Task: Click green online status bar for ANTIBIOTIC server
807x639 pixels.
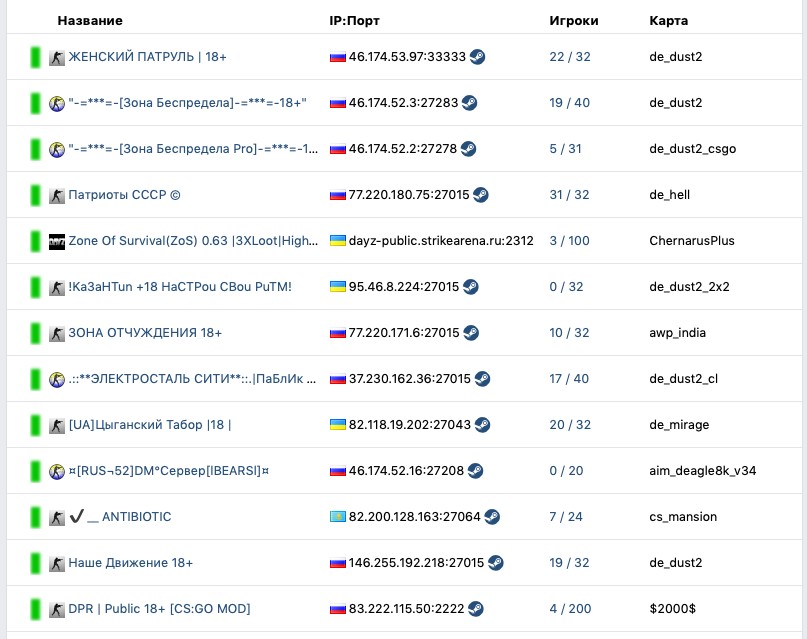Action: point(35,517)
